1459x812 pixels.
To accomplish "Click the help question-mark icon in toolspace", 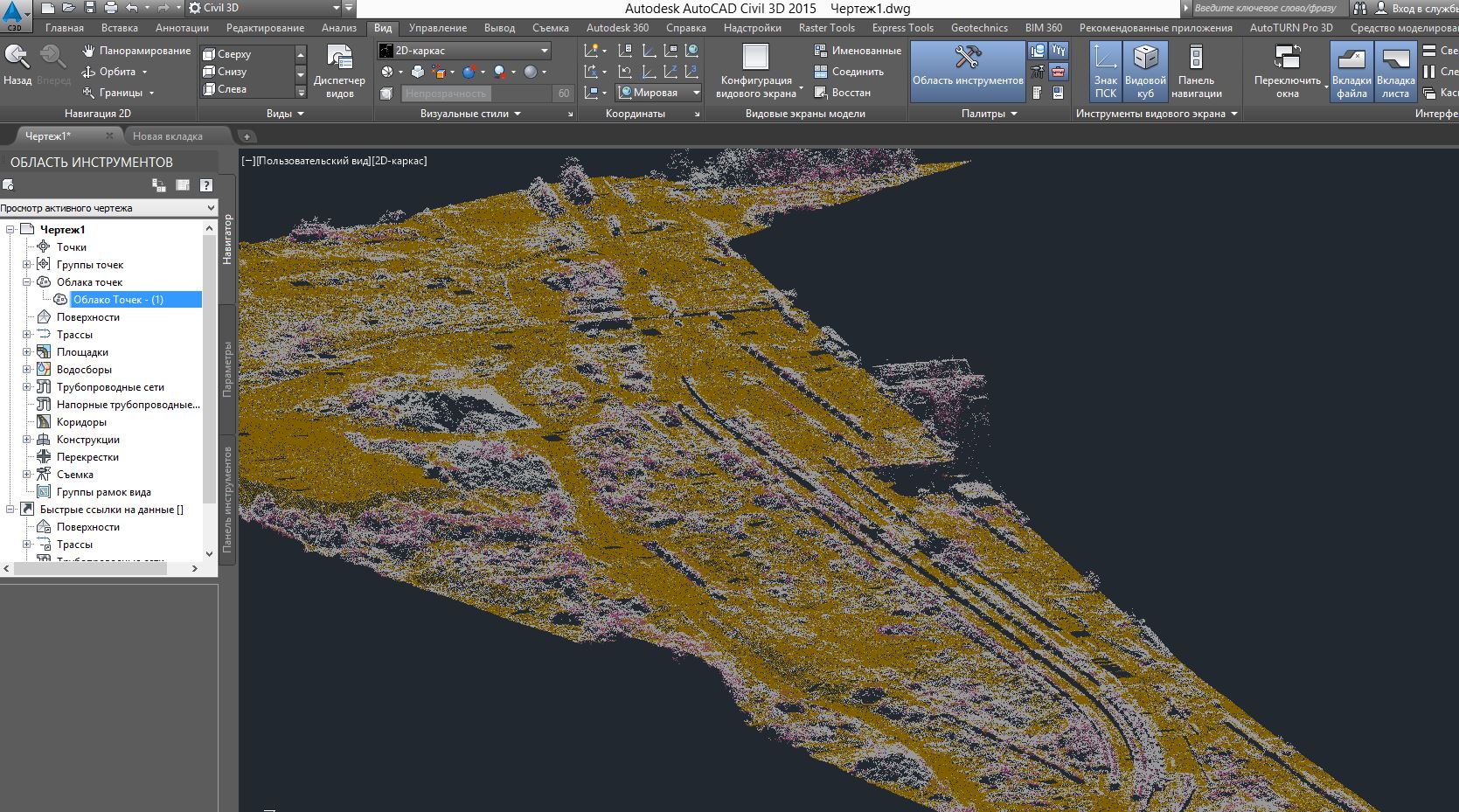I will pos(206,184).
